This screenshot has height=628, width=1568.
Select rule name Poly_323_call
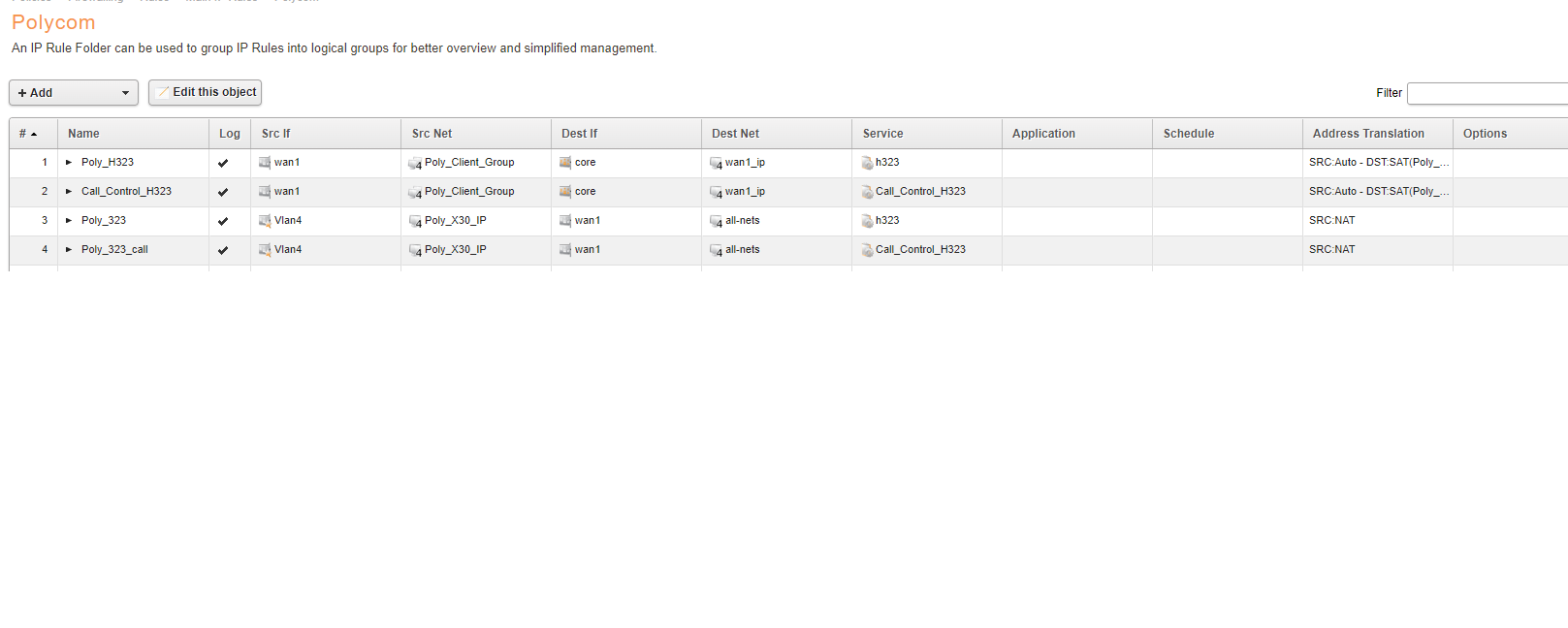114,250
